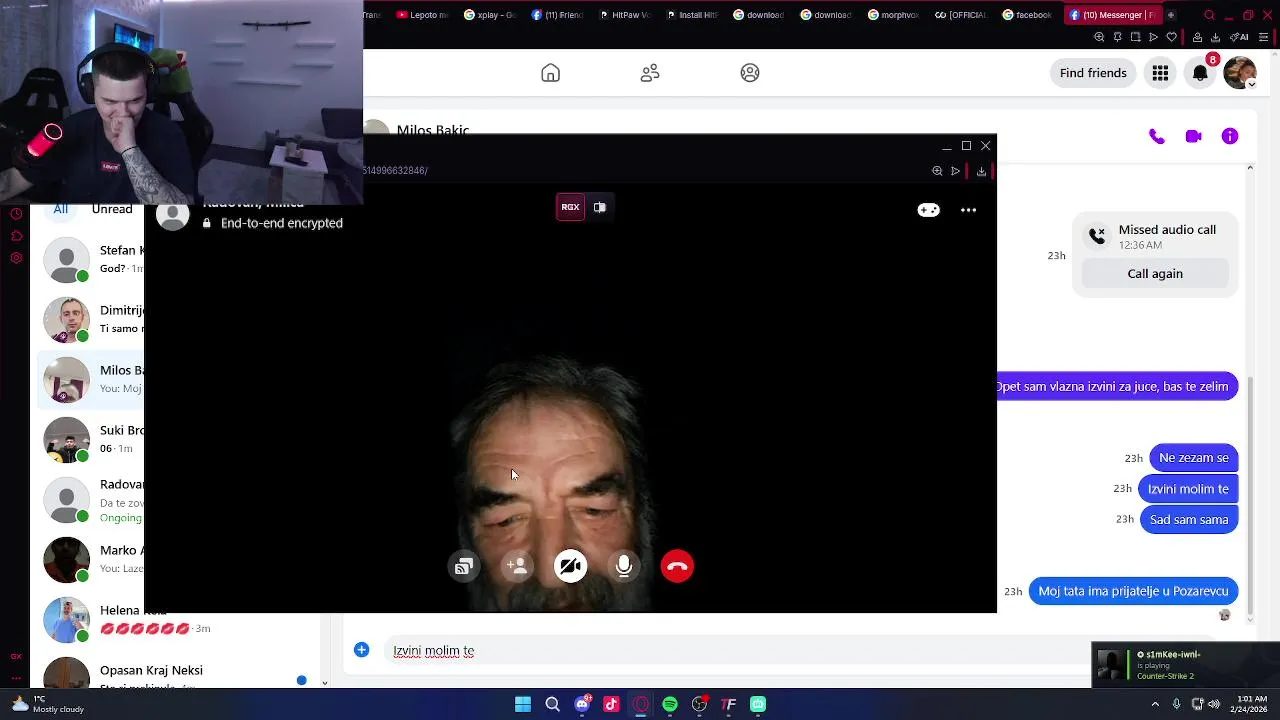
Task: Open the weather widget showing Mostly cloudy
Action: 47,704
